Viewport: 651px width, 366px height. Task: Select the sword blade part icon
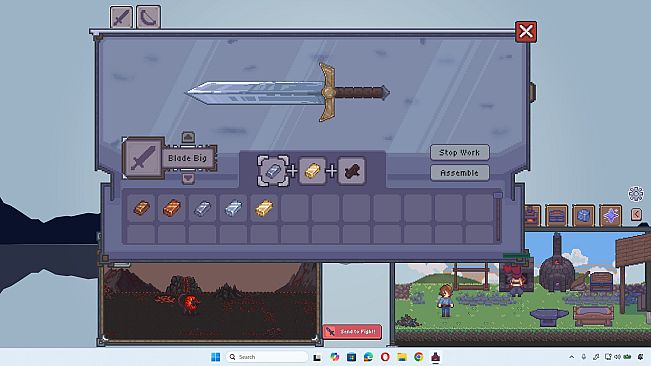tap(143, 158)
